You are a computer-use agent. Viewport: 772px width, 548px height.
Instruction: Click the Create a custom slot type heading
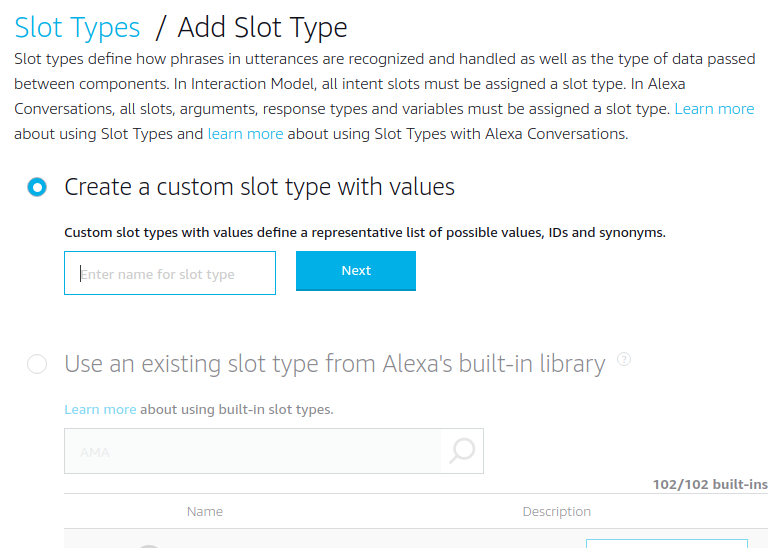tap(259, 187)
